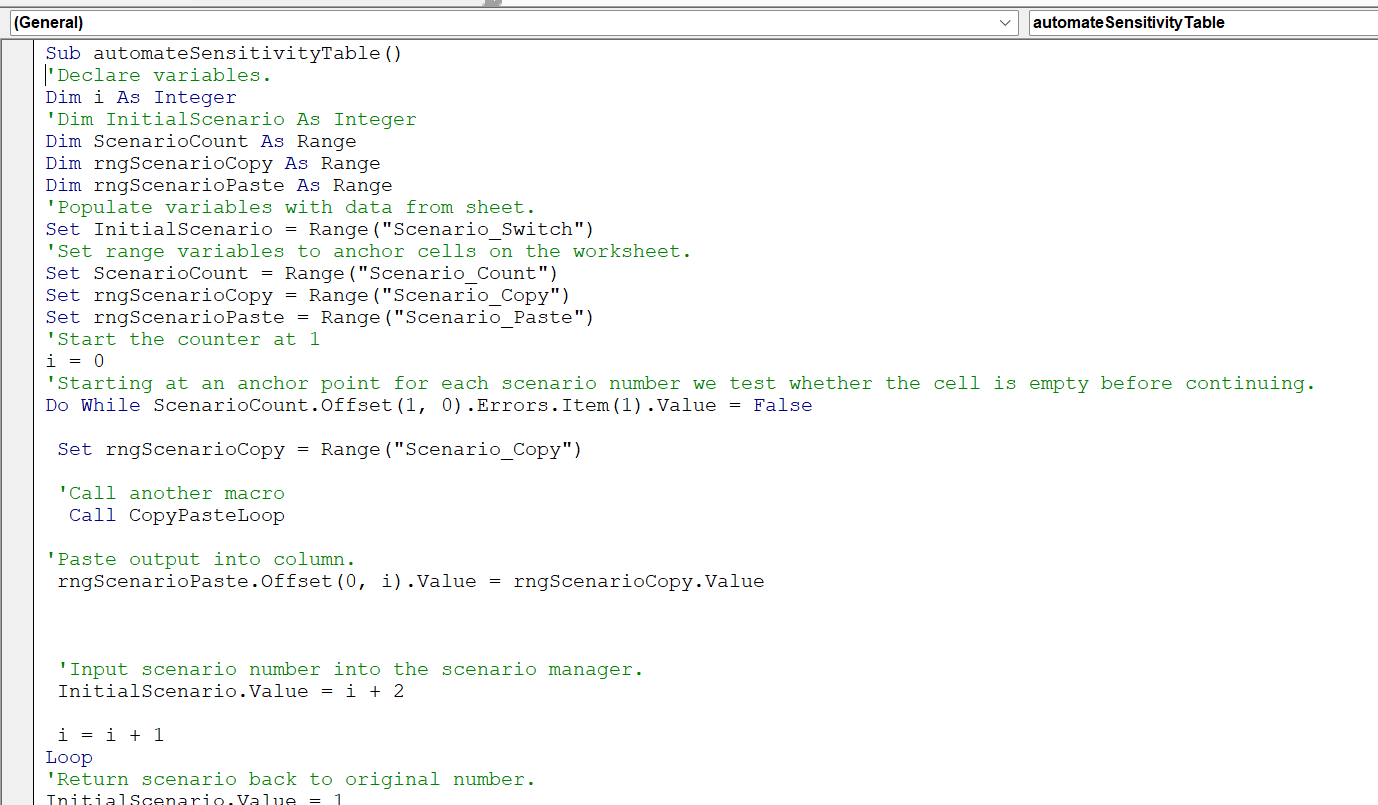Screen dimensions: 1378x805
Task: Place cursor on Dim ScenarioCount As Range
Action: (x=201, y=141)
